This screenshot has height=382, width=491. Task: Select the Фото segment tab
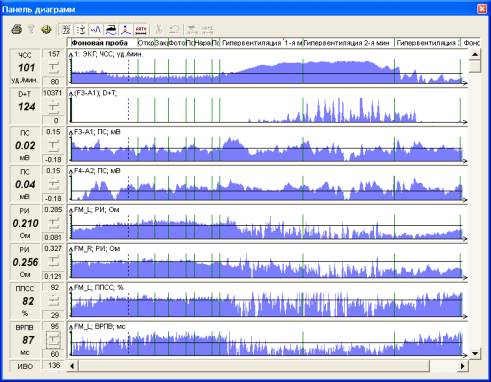tap(177, 43)
